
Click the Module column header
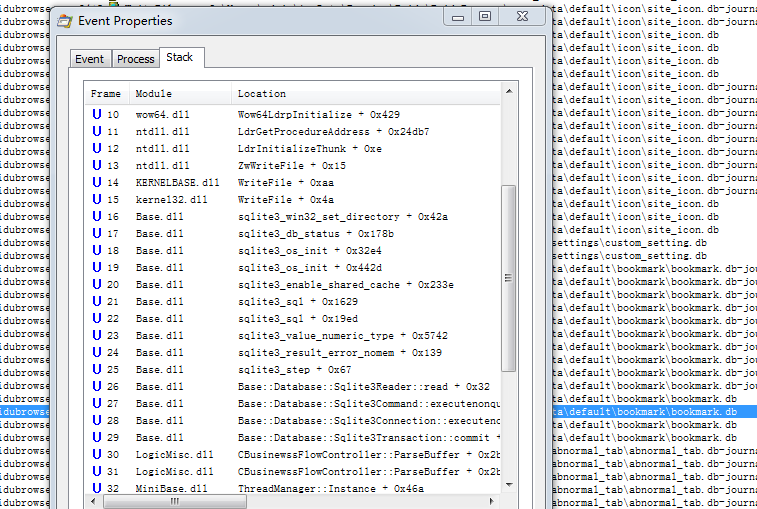point(180,94)
